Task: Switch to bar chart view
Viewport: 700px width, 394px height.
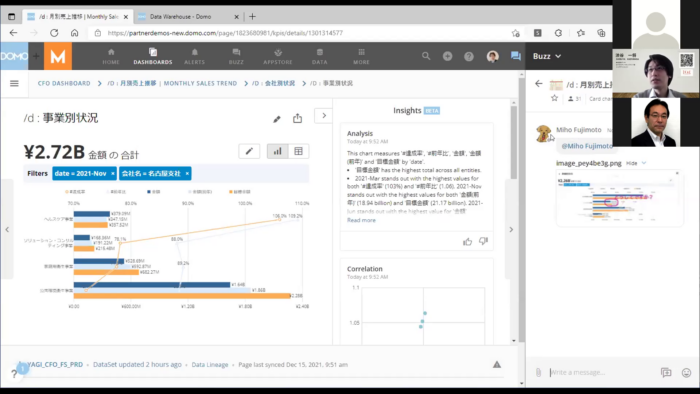Action: click(x=277, y=151)
